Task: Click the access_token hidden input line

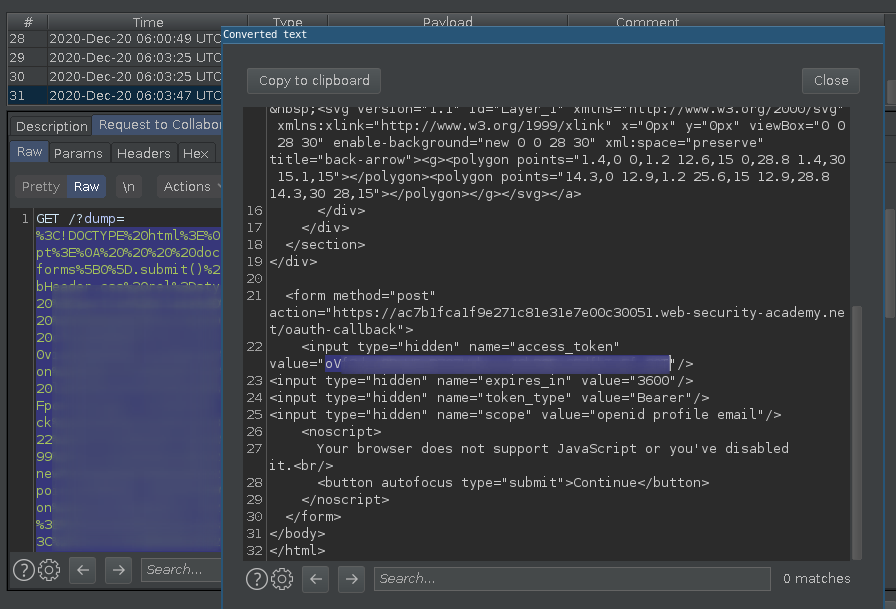Action: pyautogui.click(x=460, y=347)
